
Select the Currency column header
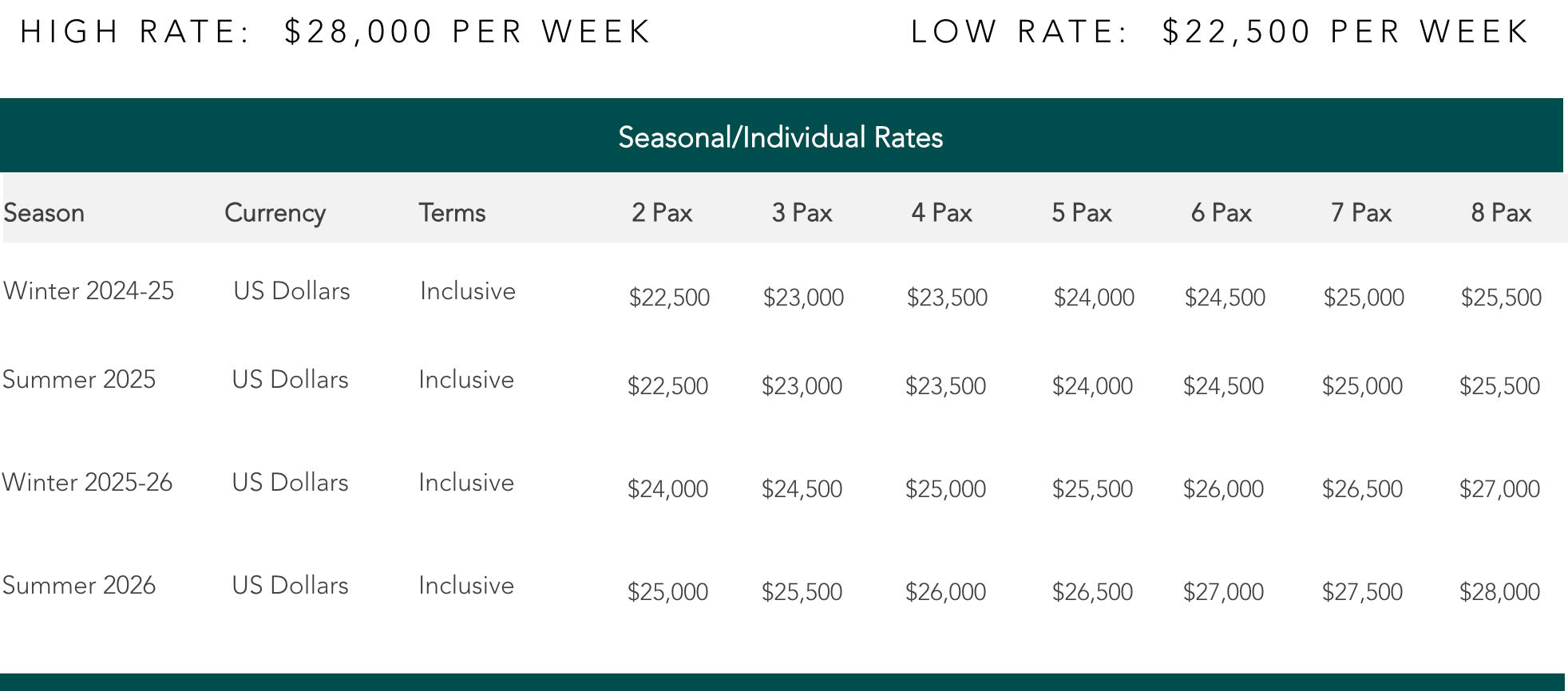[x=275, y=213]
